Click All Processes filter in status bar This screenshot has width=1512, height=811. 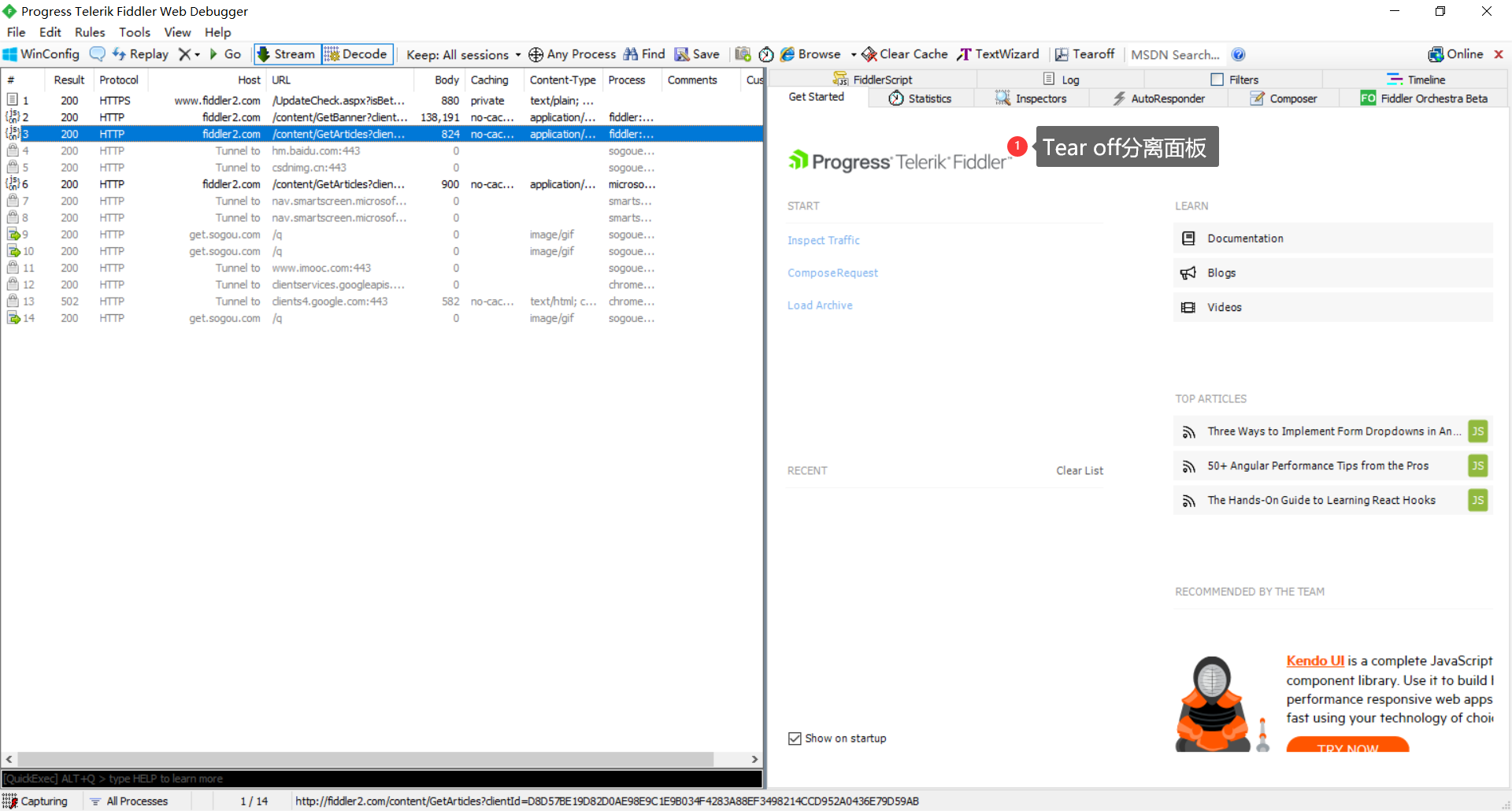click(128, 801)
